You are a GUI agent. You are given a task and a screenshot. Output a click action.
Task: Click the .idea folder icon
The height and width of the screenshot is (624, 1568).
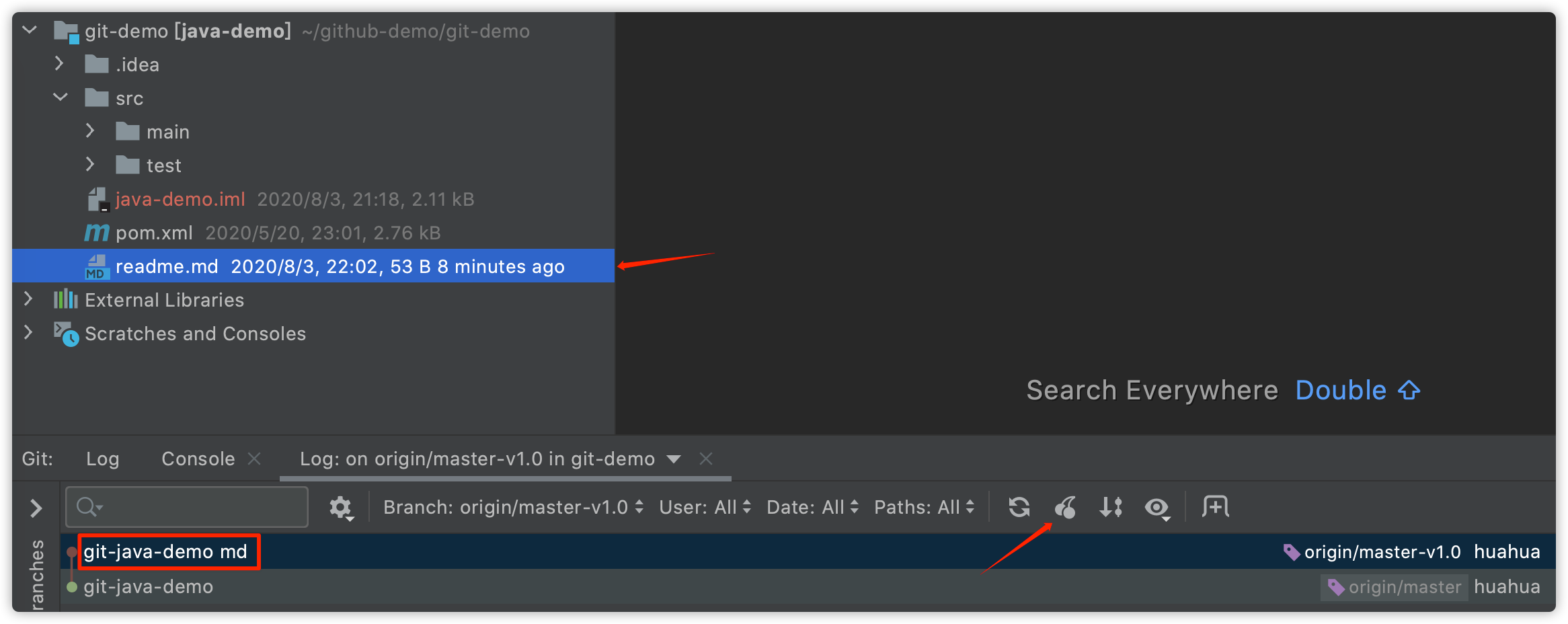tap(97, 65)
